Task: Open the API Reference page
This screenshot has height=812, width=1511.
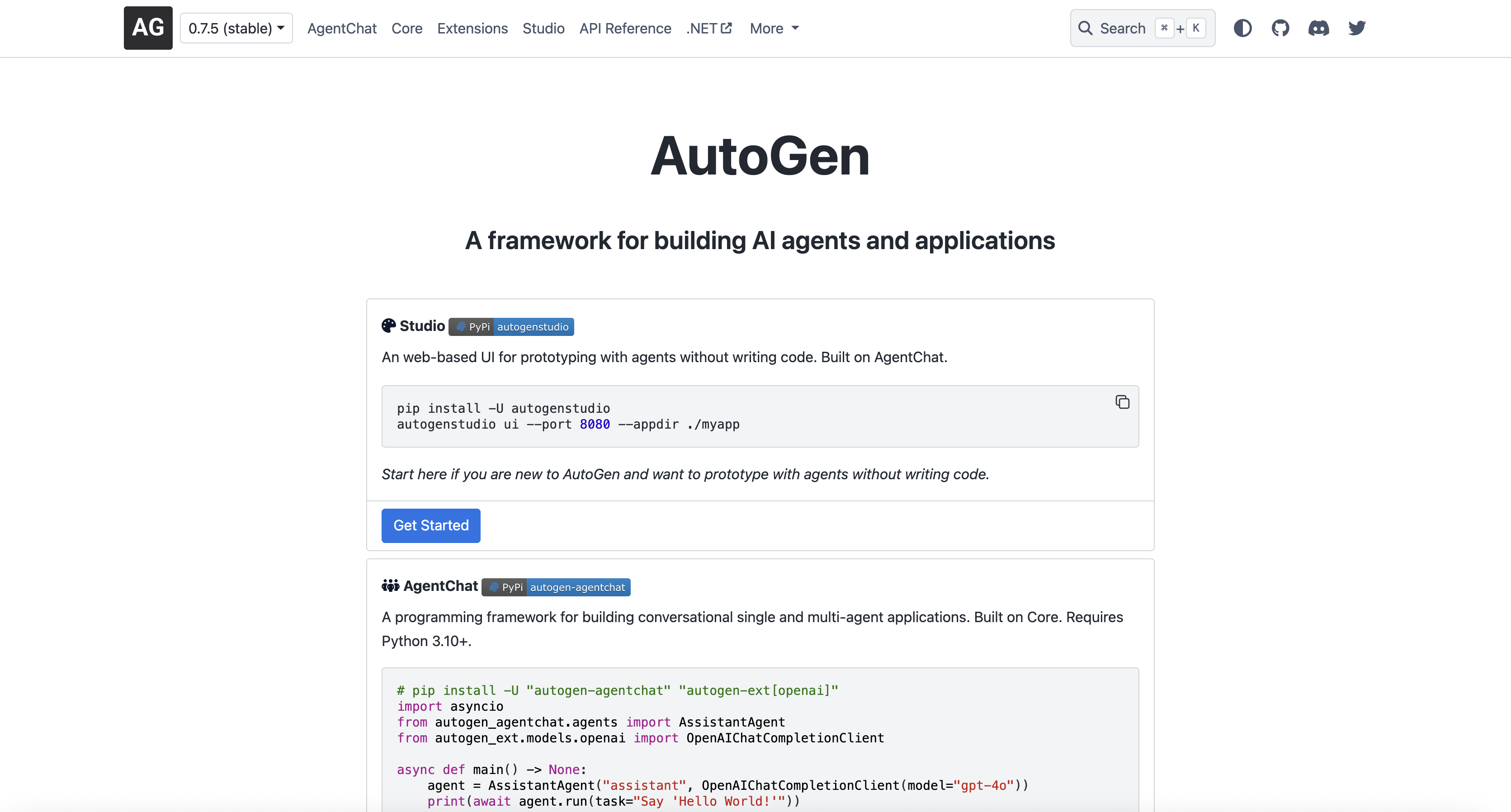Action: click(x=625, y=28)
